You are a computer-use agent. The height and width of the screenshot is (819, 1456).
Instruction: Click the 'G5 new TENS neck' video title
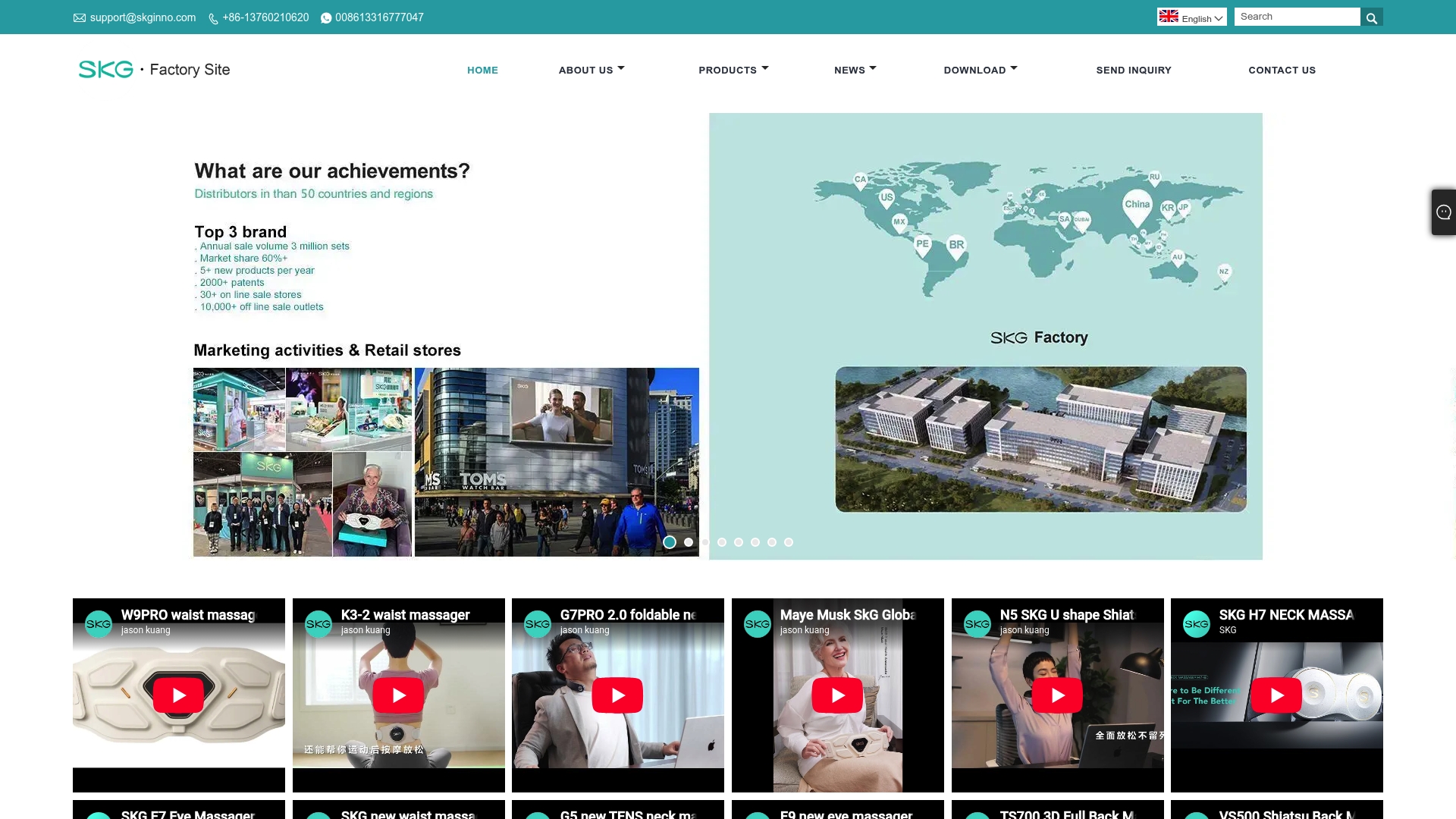pos(628,814)
